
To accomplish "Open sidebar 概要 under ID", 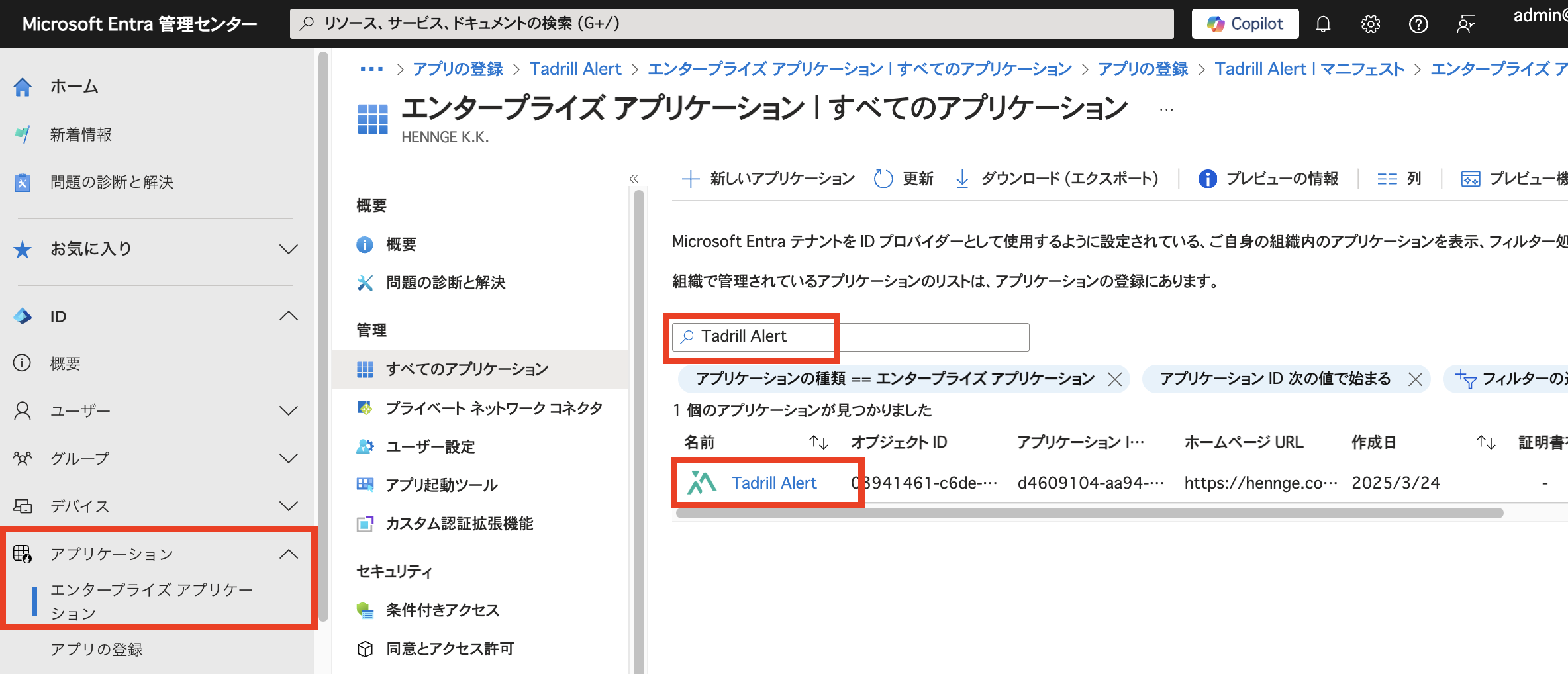I will 65,363.
